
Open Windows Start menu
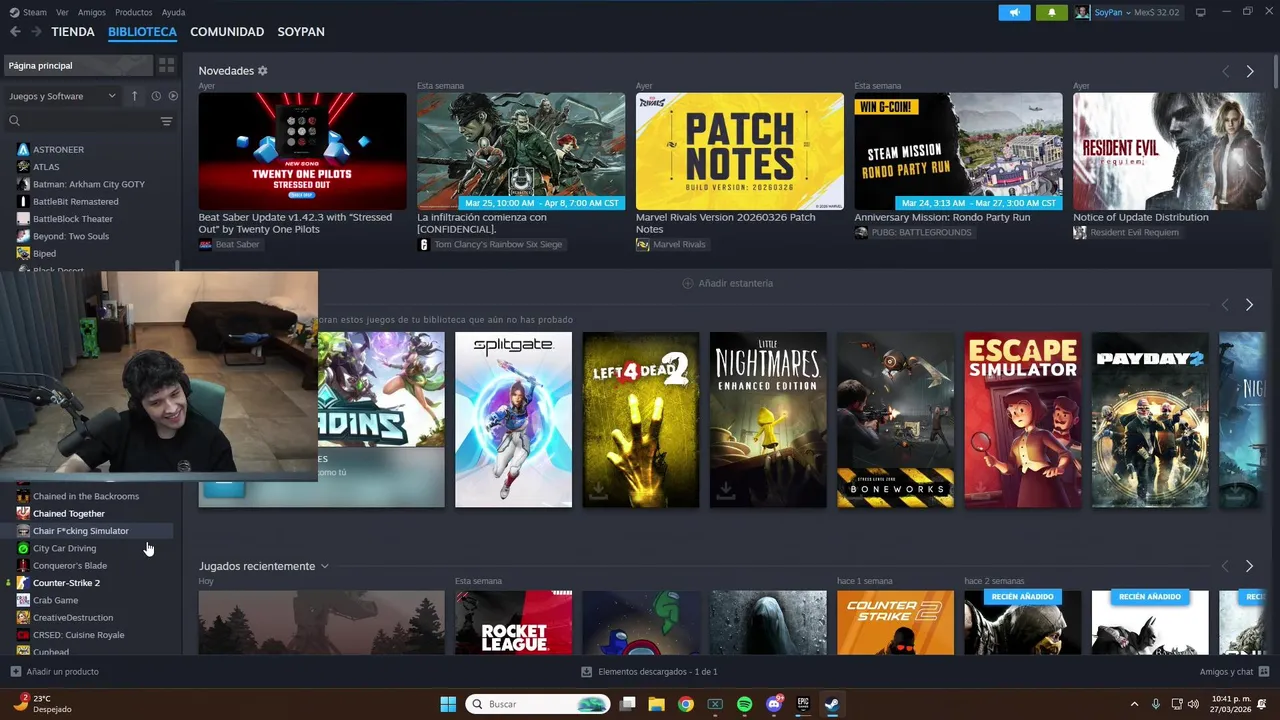[448, 704]
